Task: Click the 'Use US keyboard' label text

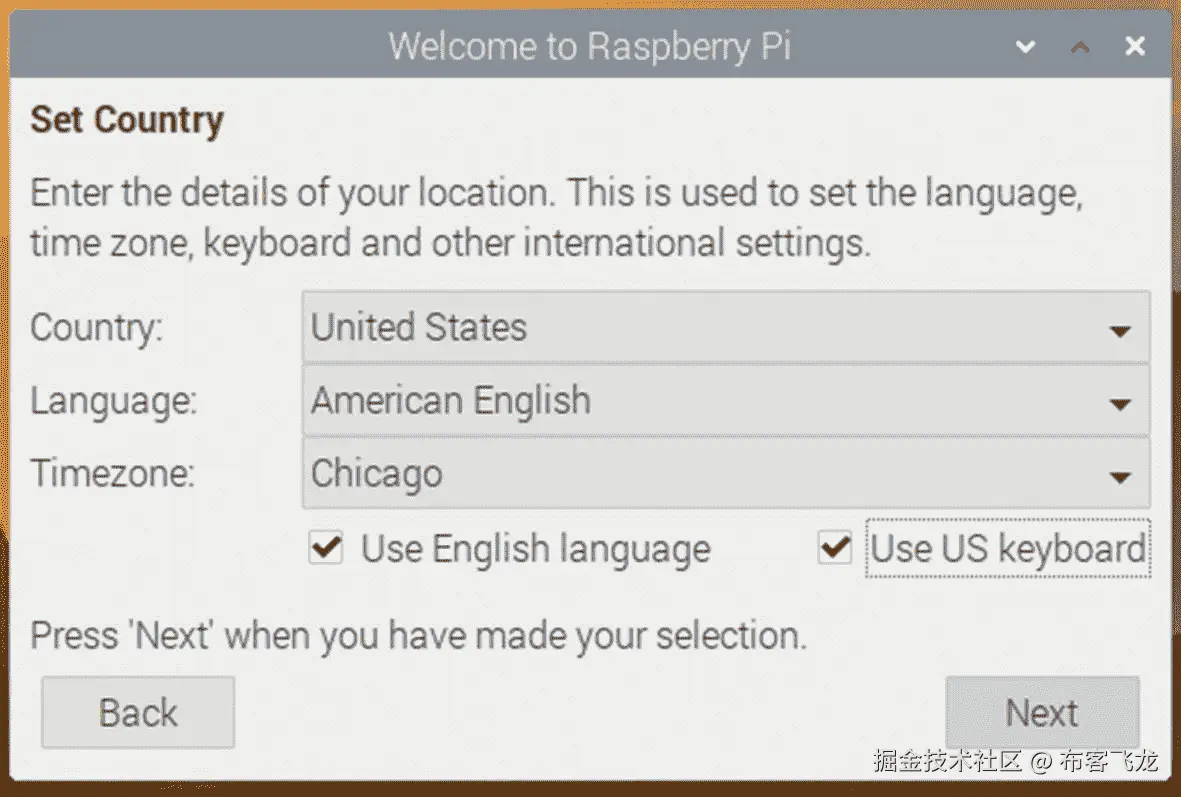Action: point(1007,549)
